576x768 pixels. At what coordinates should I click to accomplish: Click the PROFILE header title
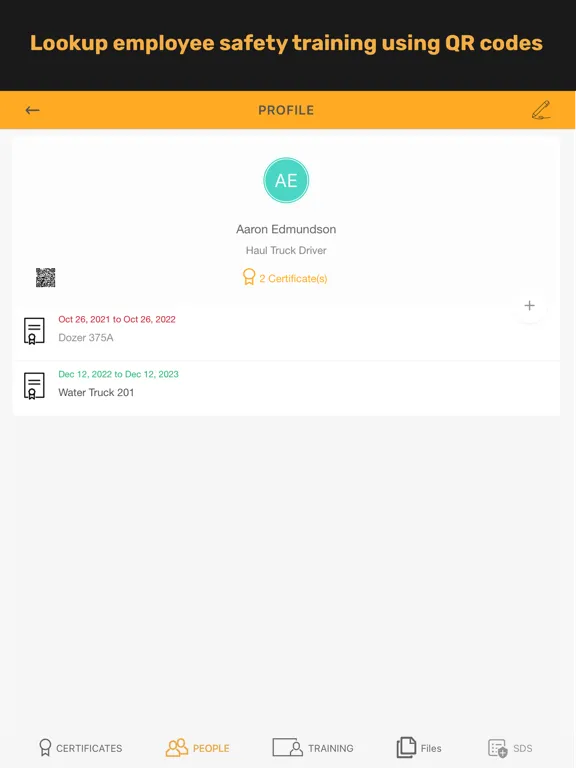(x=286, y=110)
